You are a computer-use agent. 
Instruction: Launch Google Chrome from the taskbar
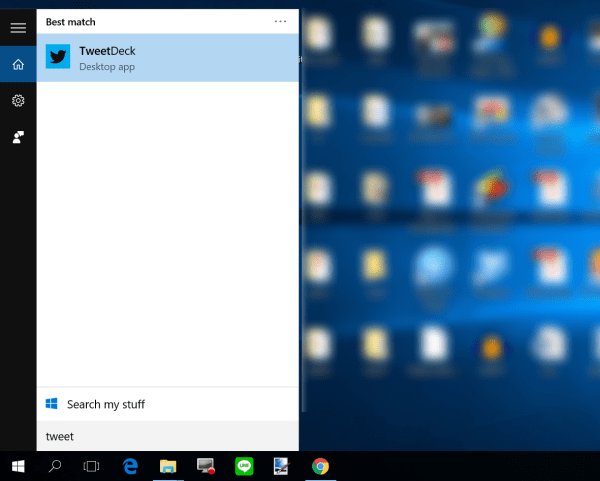tap(320, 466)
